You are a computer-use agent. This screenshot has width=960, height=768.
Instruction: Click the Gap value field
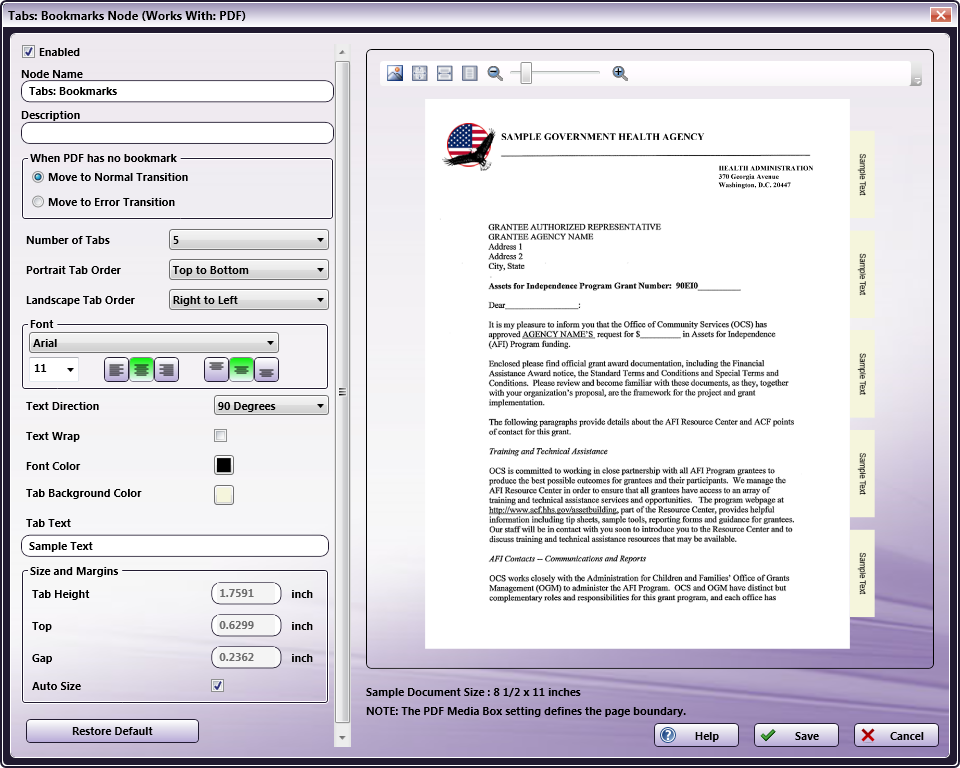point(246,657)
